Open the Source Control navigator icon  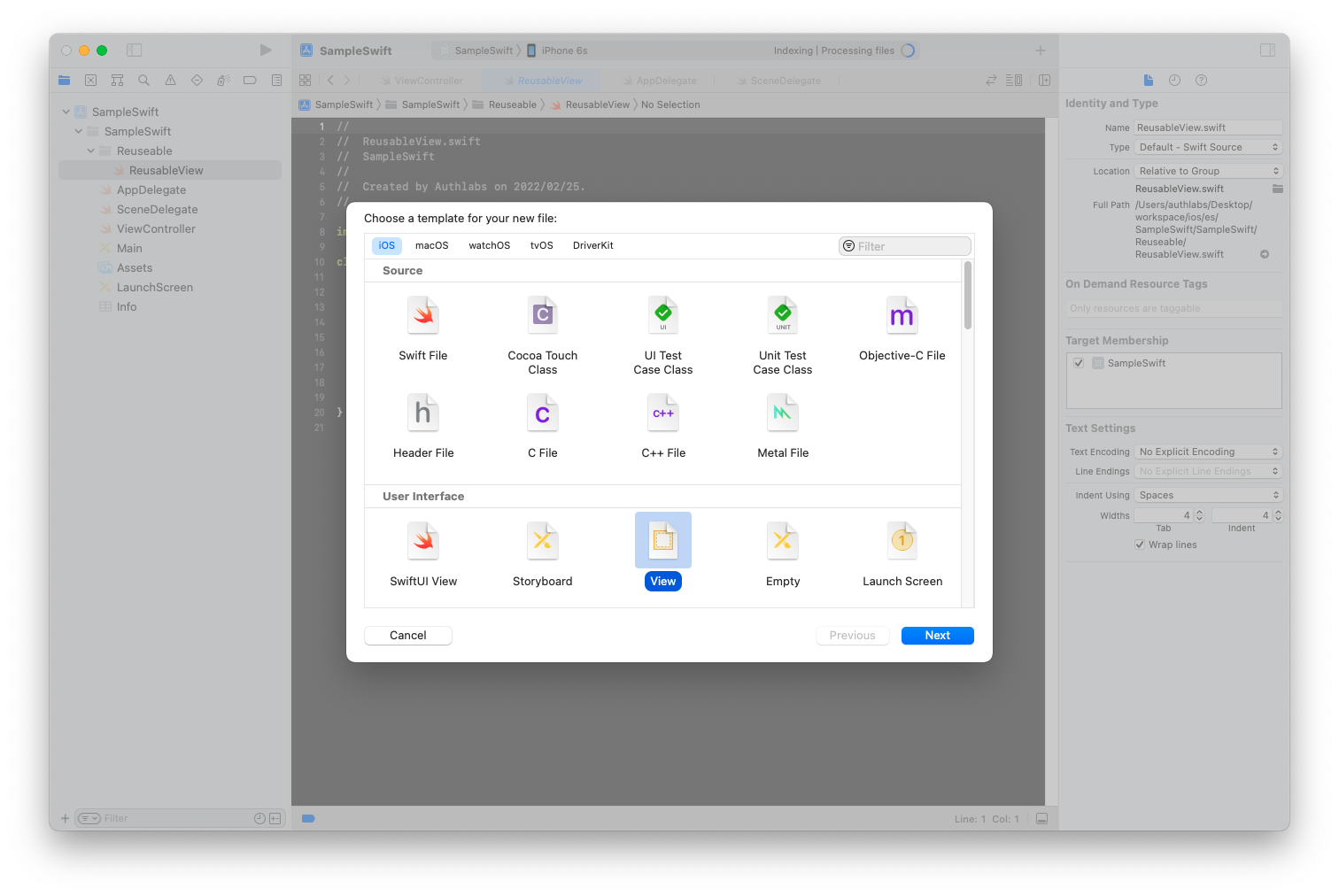pyautogui.click(x=90, y=81)
